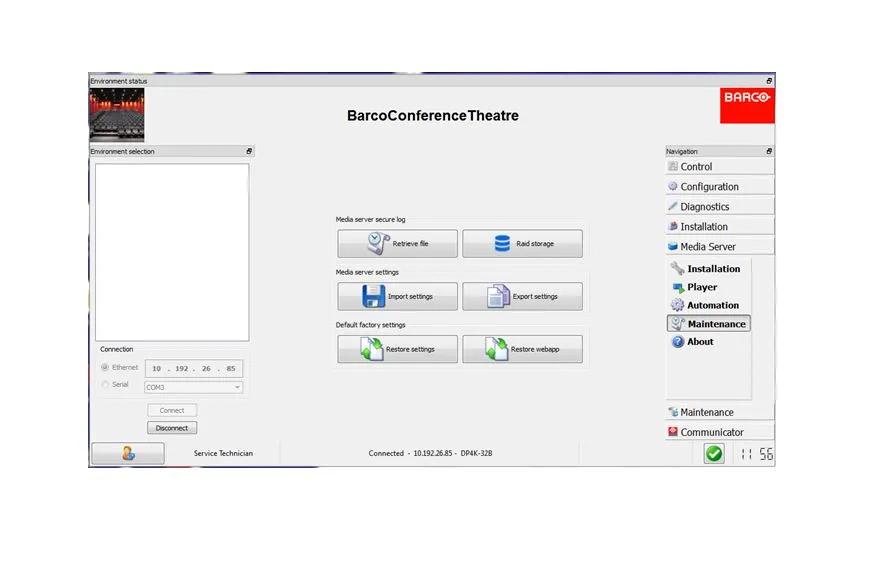Undock the Navigation panel
Viewport: 872px width, 562px height.
769,151
